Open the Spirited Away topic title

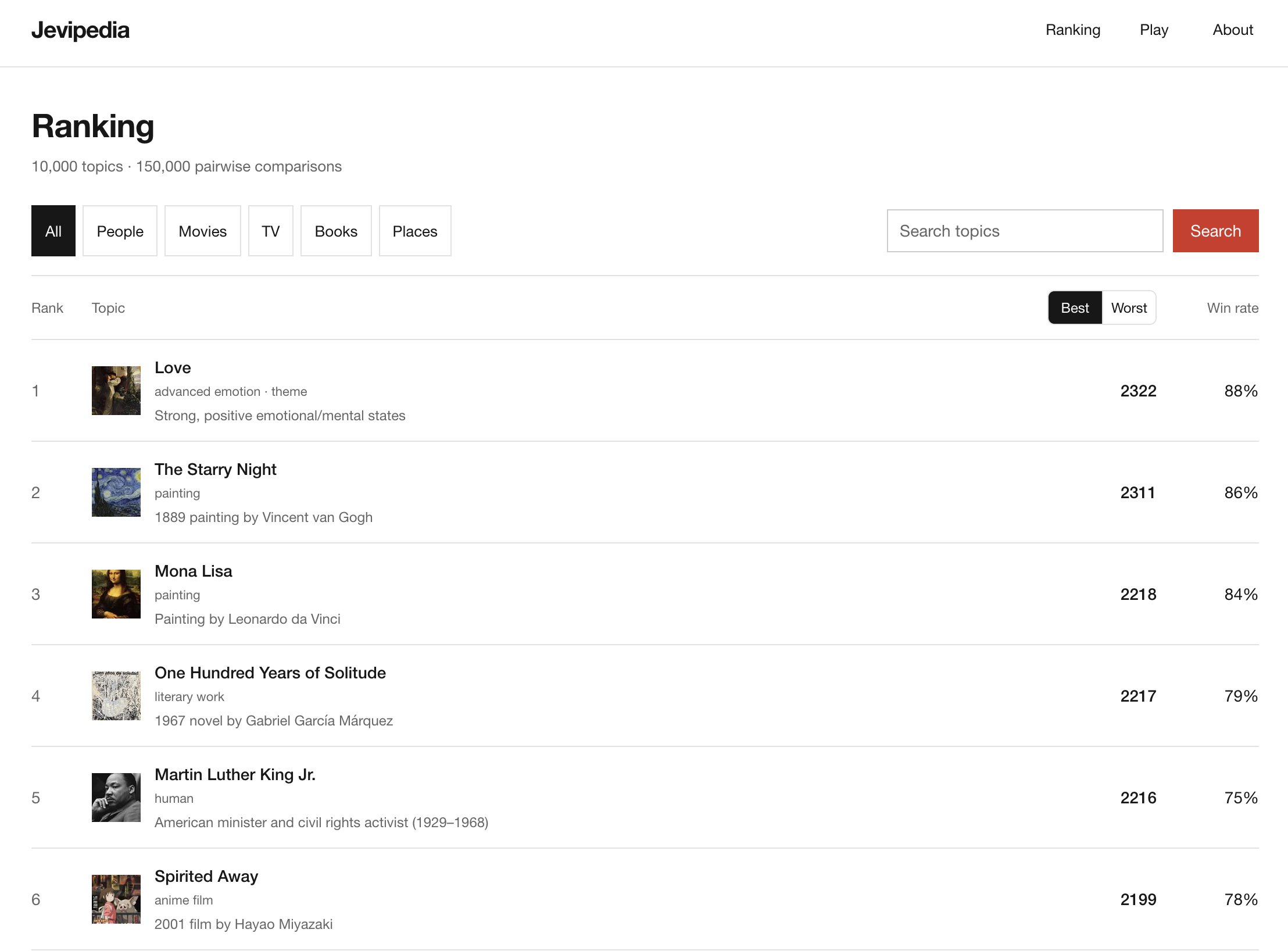coord(206,876)
